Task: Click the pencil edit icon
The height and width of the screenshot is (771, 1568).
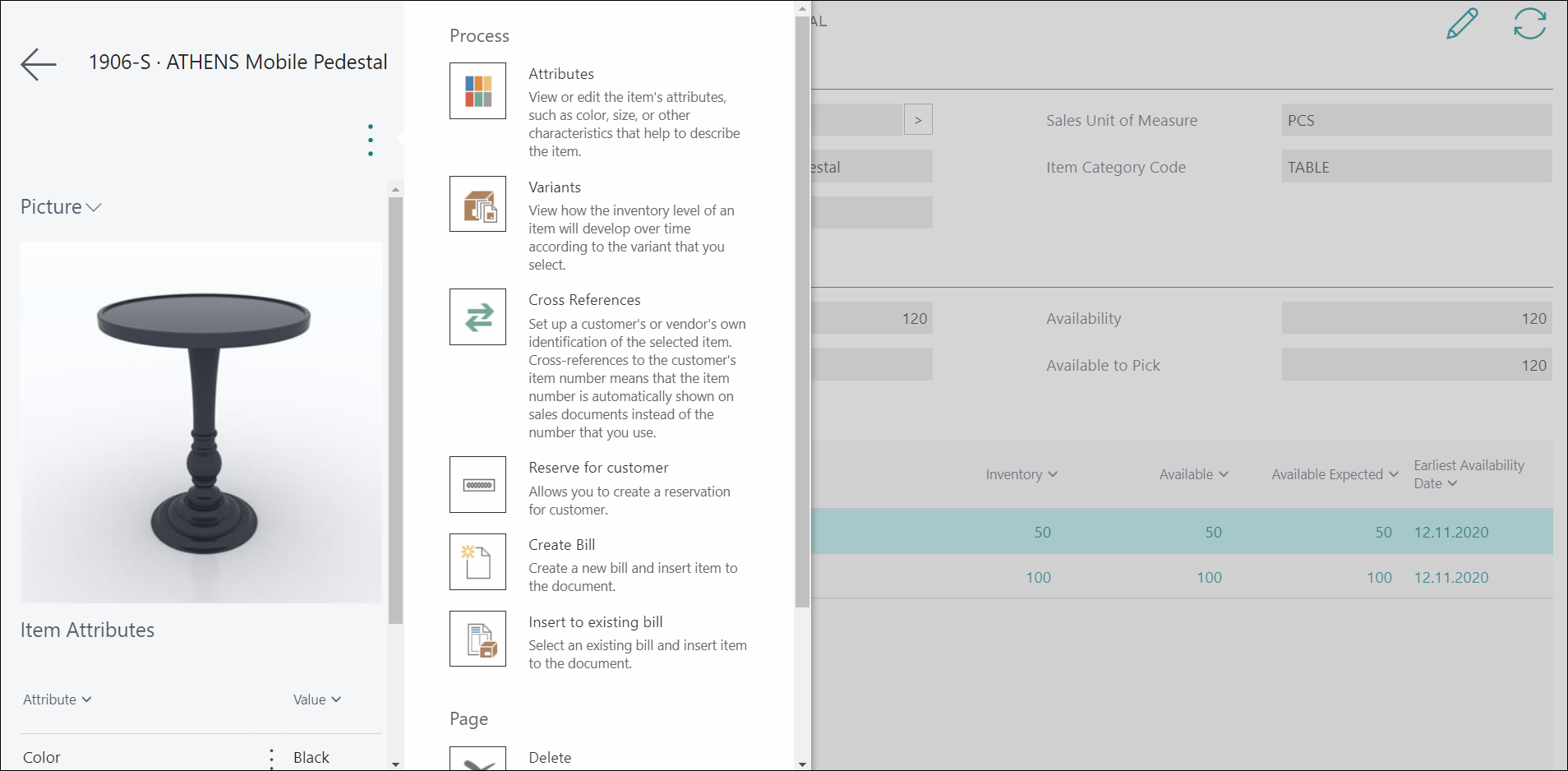Action: pyautogui.click(x=1462, y=24)
